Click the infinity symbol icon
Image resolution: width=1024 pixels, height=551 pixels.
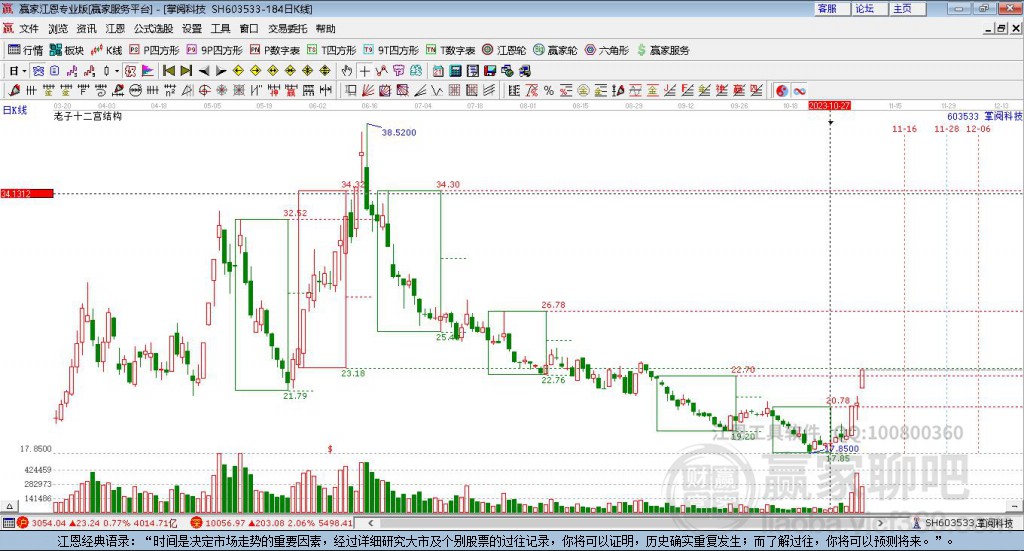pyautogui.click(x=800, y=90)
